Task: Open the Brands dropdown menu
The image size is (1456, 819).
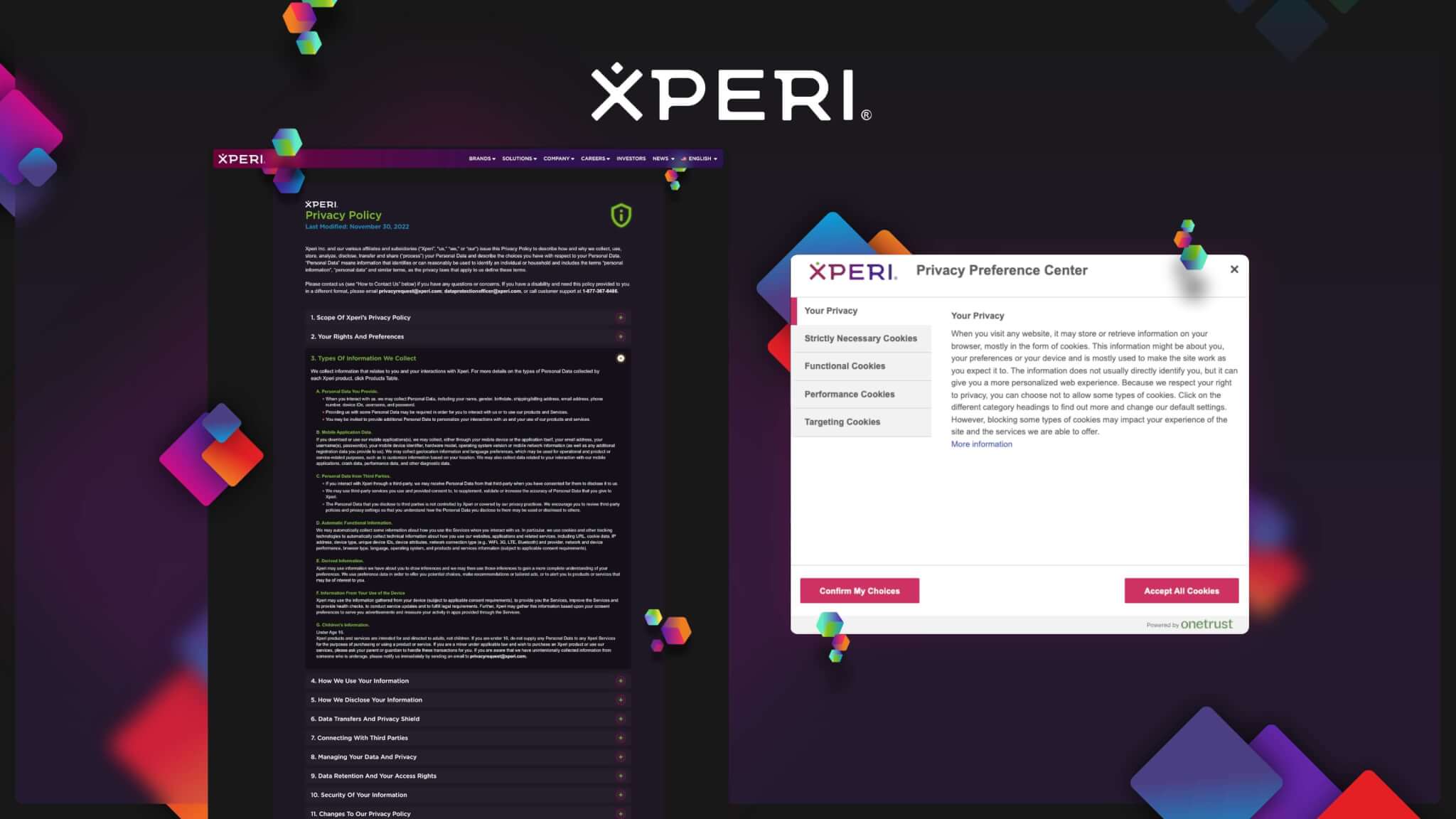Action: pos(481,159)
